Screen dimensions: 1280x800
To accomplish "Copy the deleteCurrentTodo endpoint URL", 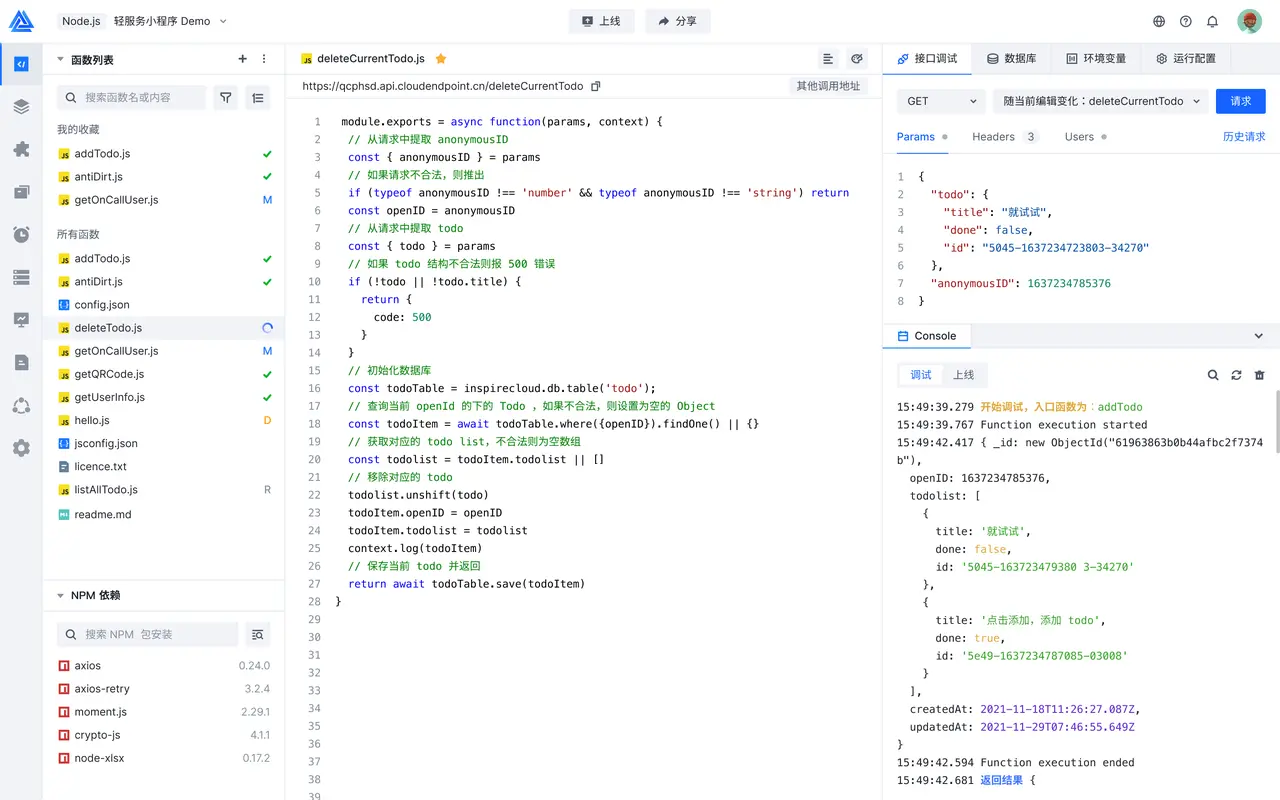I will [596, 86].
